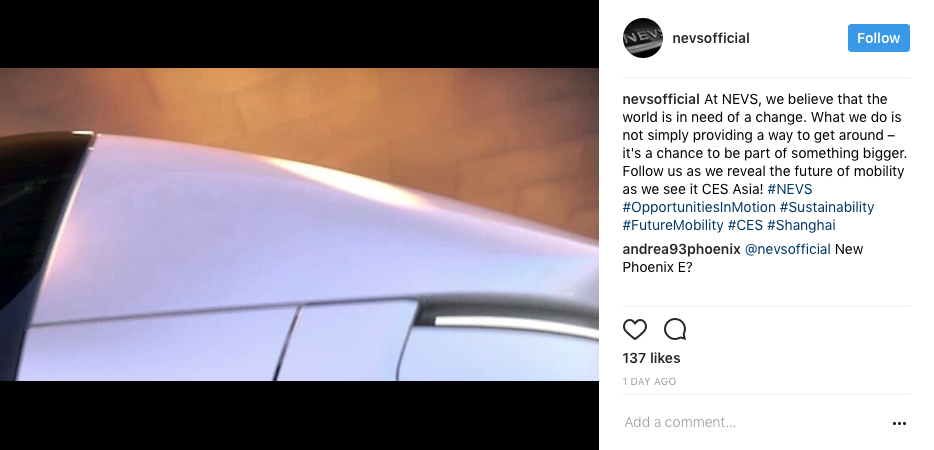Open the #Sustainability hashtag
The height and width of the screenshot is (450, 934).
827,207
